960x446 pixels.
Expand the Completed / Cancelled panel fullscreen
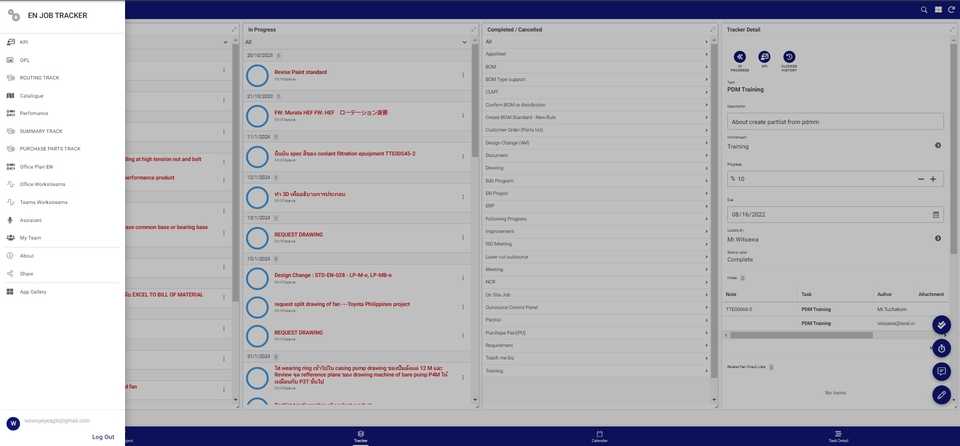coord(712,29)
